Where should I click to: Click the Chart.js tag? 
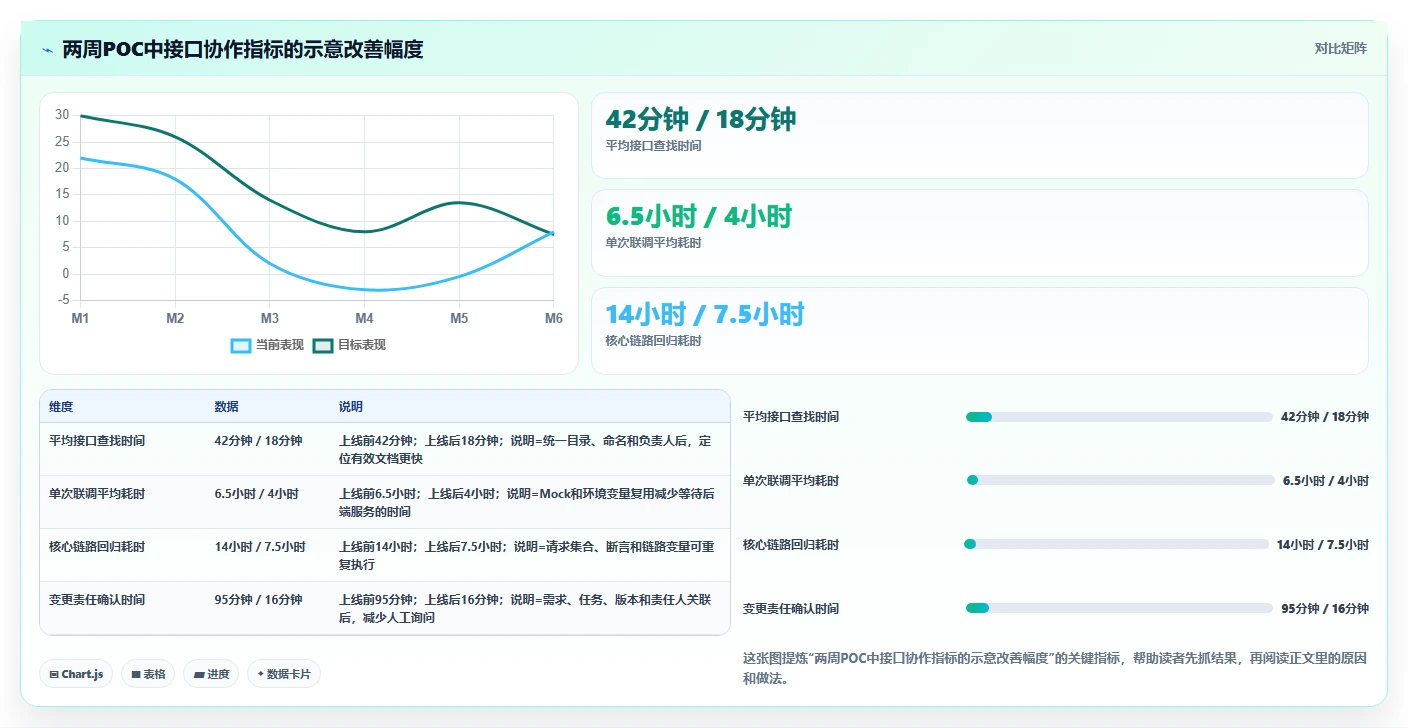(x=77, y=674)
